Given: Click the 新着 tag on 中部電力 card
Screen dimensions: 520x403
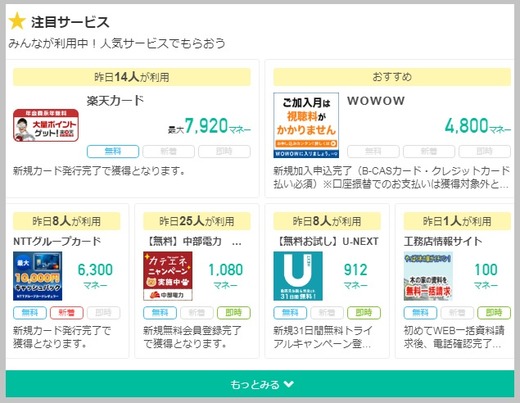Looking at the screenshot, I should click(x=197, y=313).
